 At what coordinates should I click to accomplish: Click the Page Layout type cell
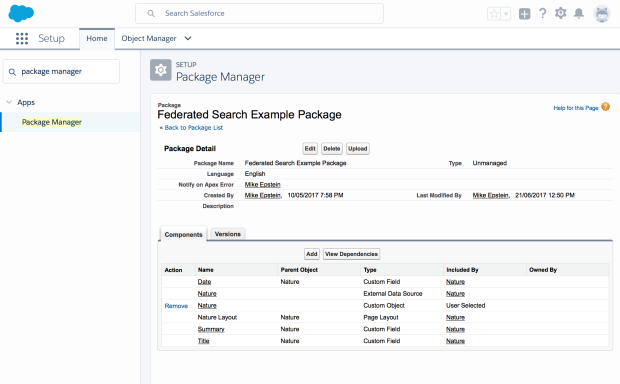(x=381, y=318)
